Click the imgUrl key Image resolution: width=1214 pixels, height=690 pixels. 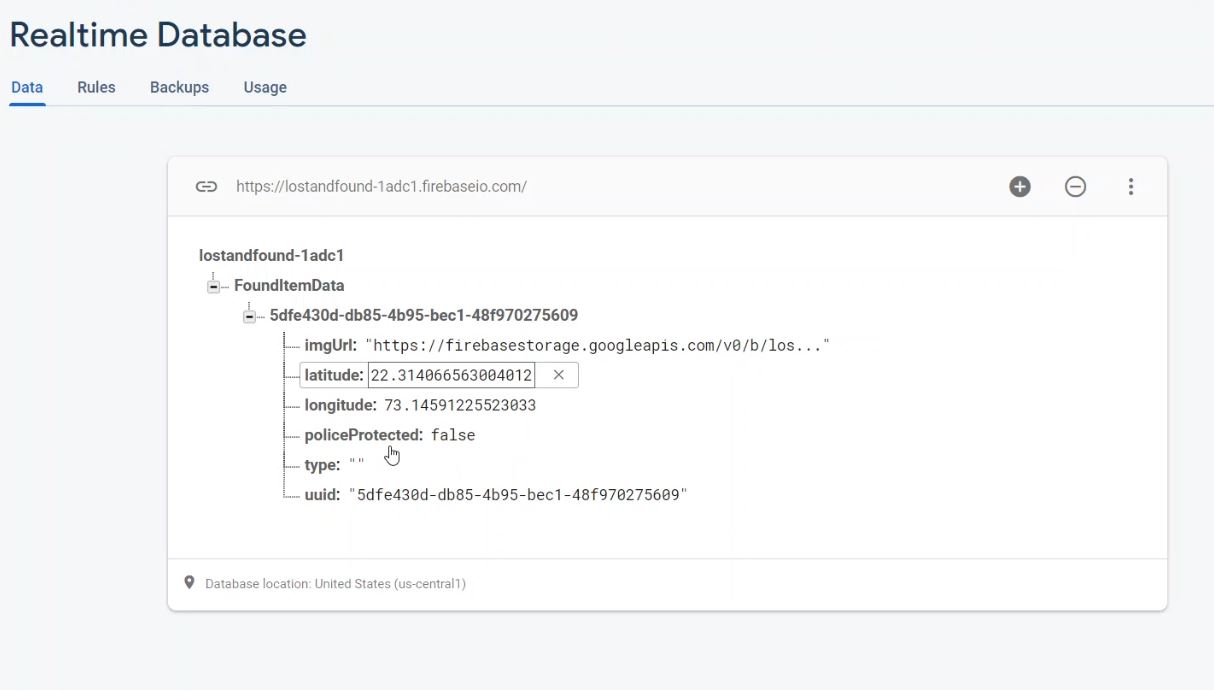coord(331,345)
